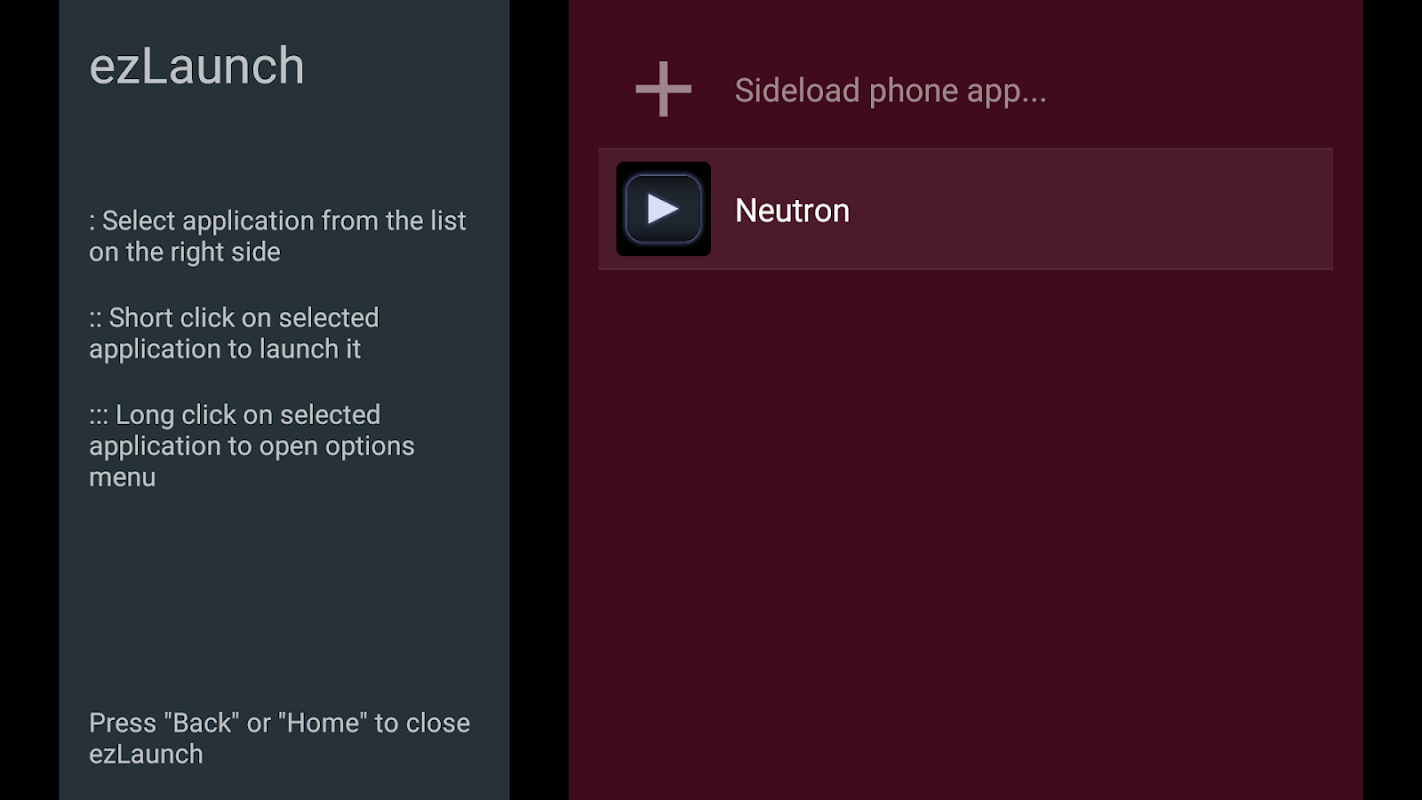Launch Neutron via its app icon
Screen dimensions: 1422x800
click(x=663, y=209)
